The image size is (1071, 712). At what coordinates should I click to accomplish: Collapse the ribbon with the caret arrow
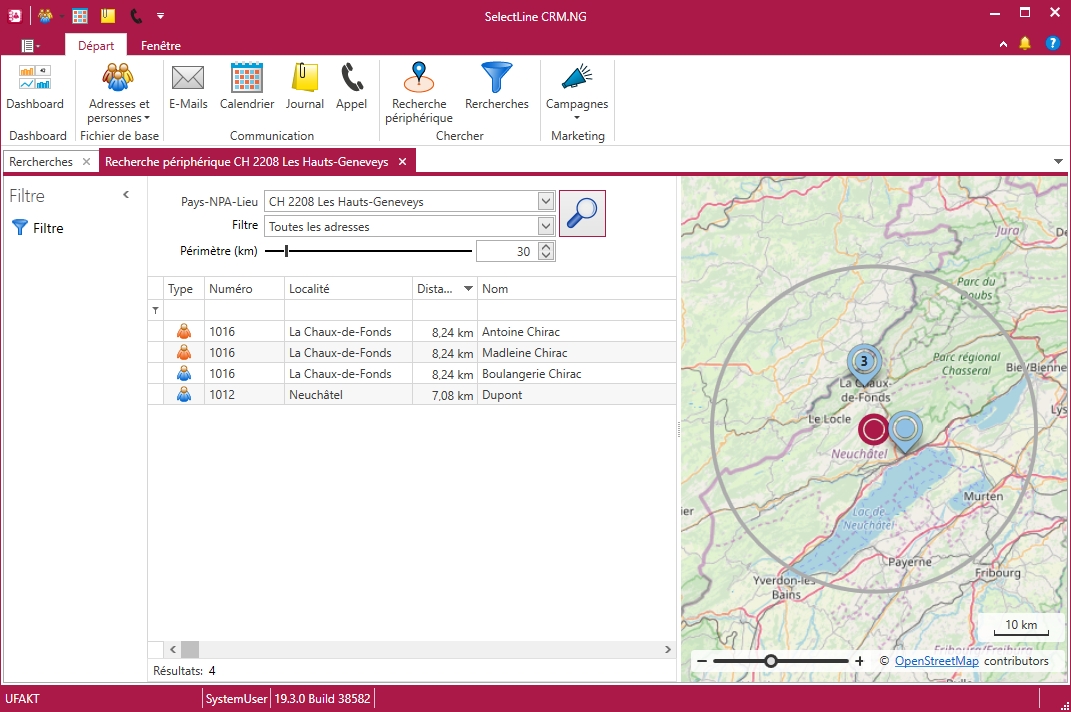tap(1003, 44)
